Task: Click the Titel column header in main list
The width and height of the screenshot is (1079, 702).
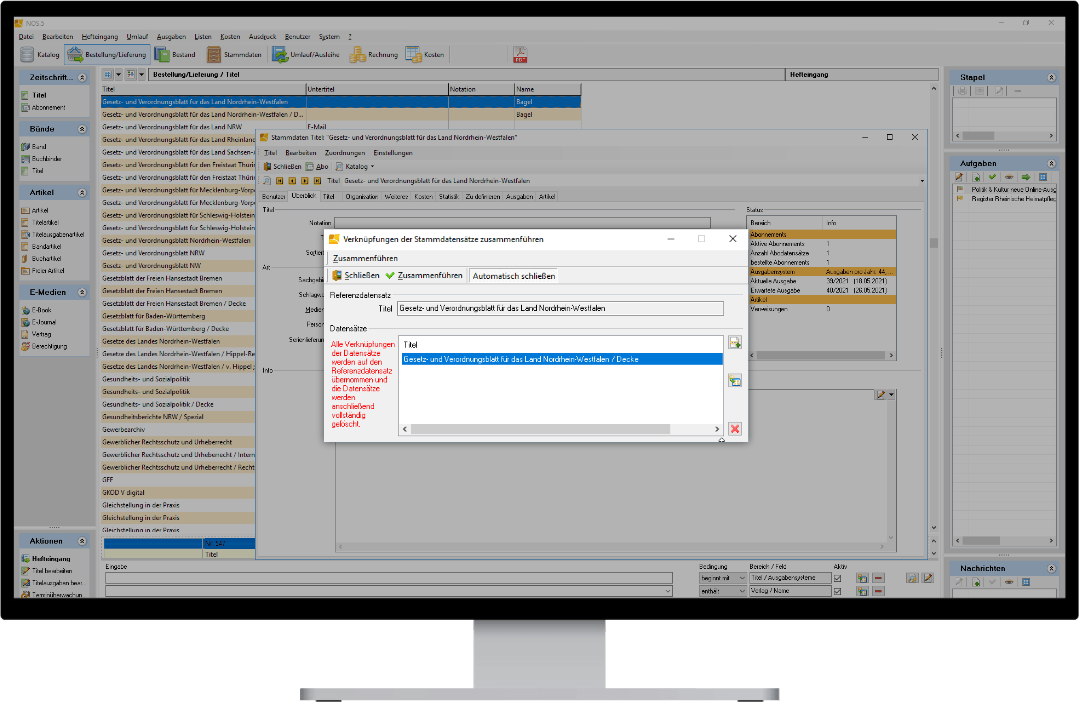Action: 203,89
